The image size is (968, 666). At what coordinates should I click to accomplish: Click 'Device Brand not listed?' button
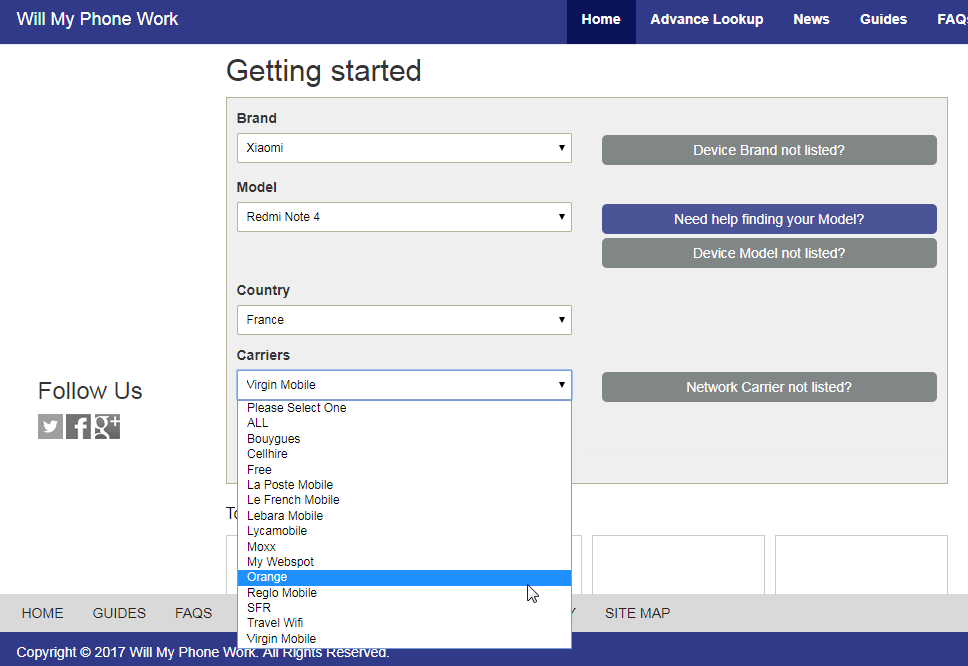pyautogui.click(x=769, y=150)
